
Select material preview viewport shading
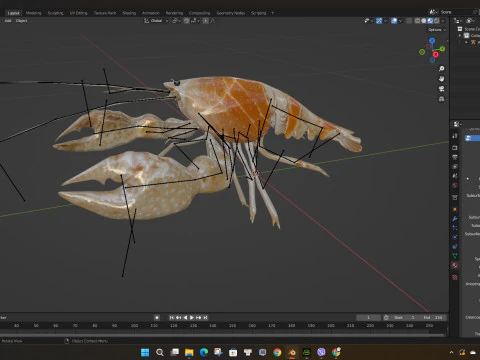pyautogui.click(x=430, y=21)
